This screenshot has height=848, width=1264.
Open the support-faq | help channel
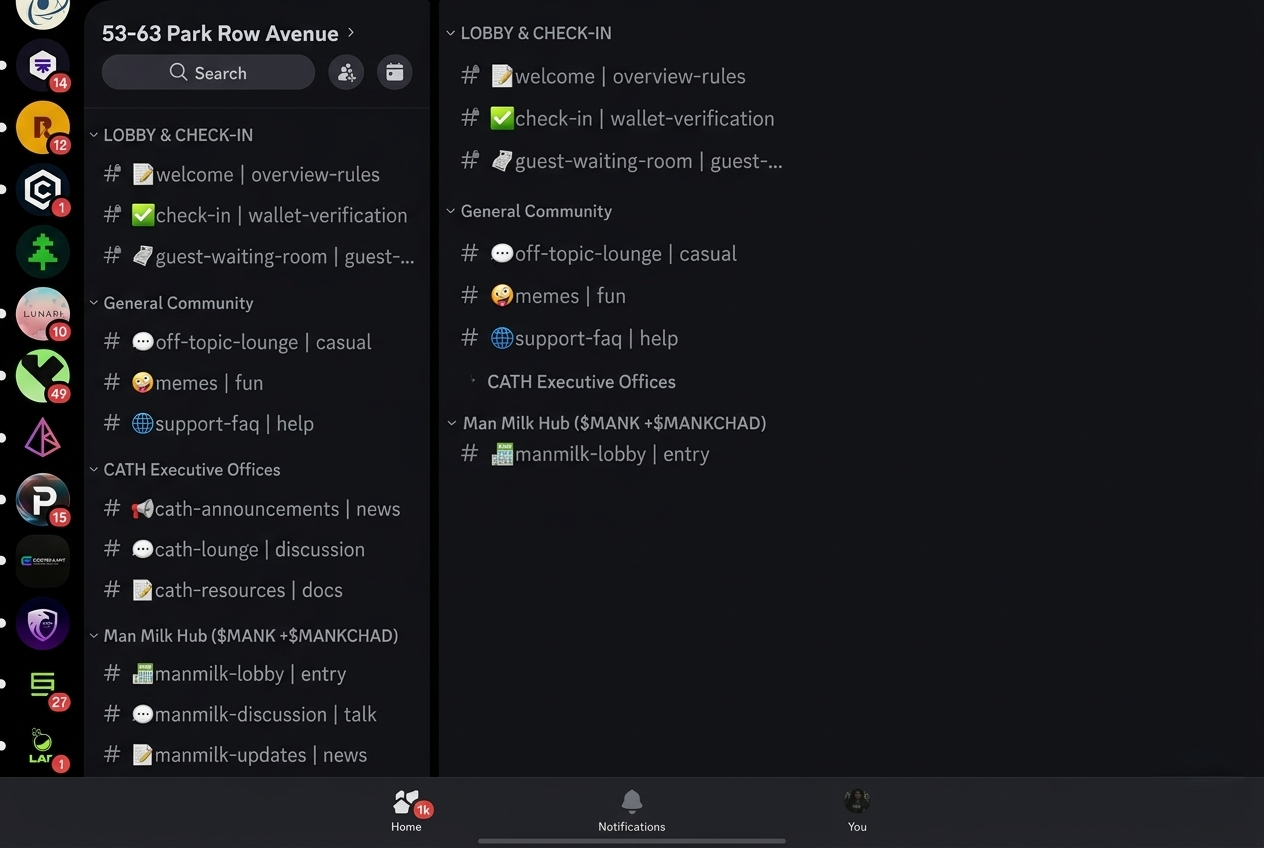[x=220, y=423]
